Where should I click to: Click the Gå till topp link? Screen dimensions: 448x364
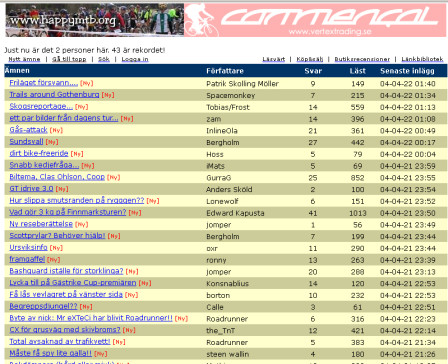pyautogui.click(x=69, y=59)
